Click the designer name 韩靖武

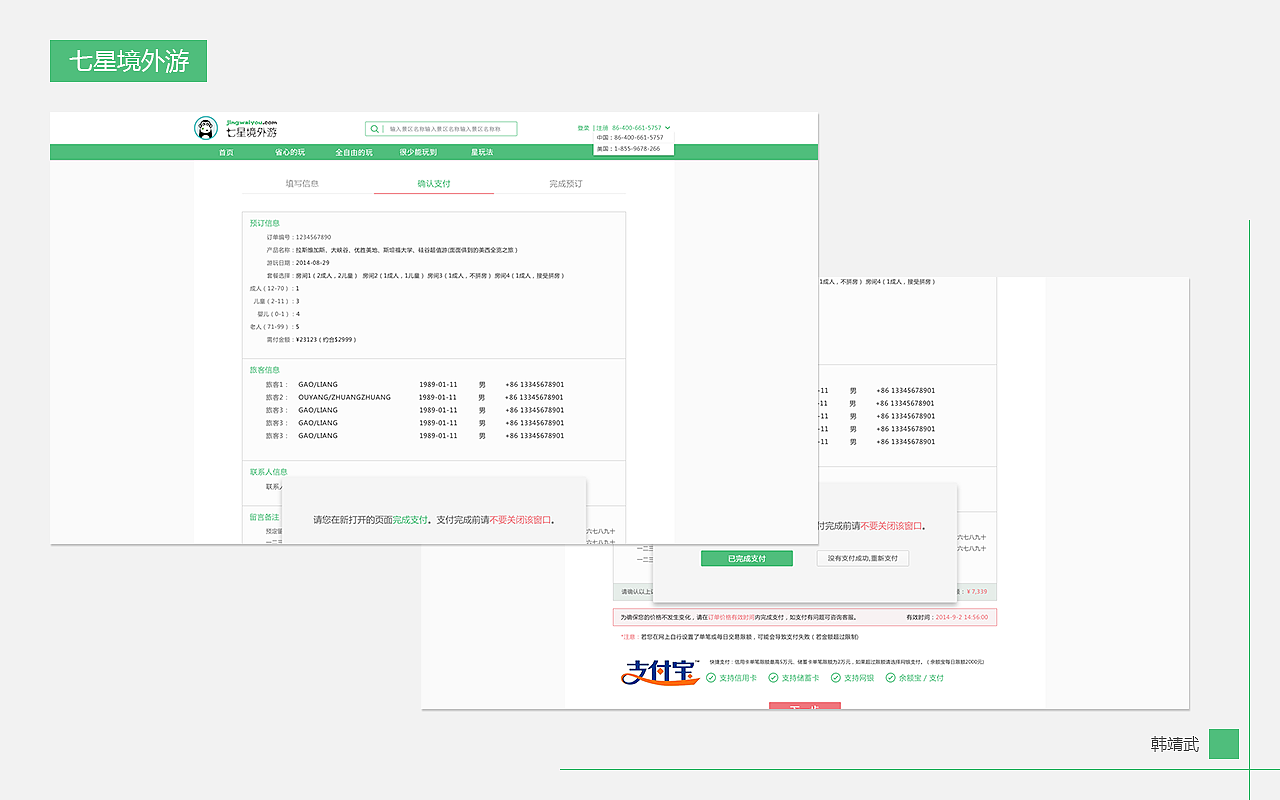1174,745
